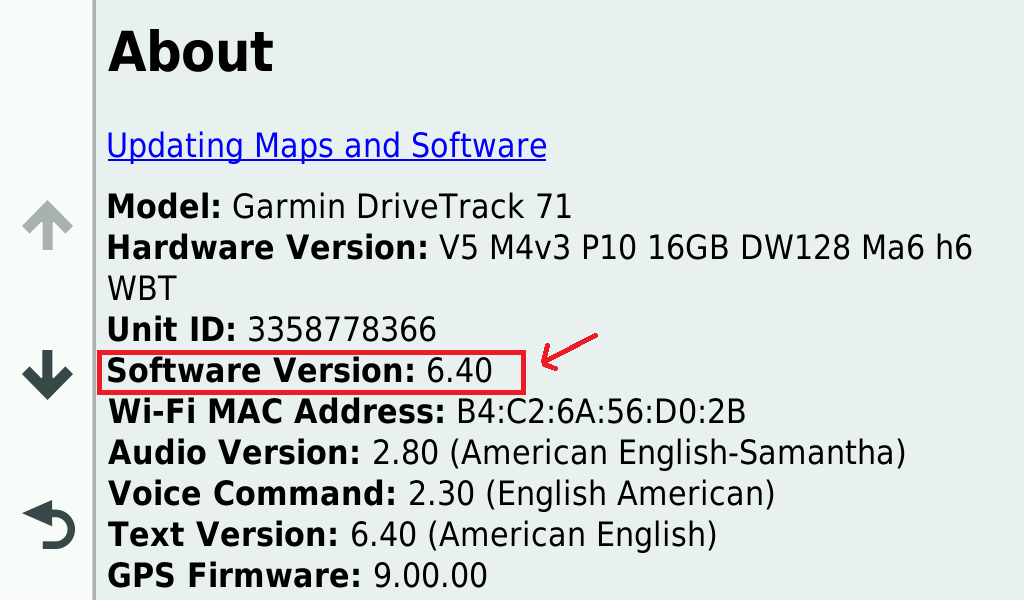This screenshot has width=1024, height=600.
Task: Click the GPS Firmware value 9.00.00
Action: pos(429,576)
